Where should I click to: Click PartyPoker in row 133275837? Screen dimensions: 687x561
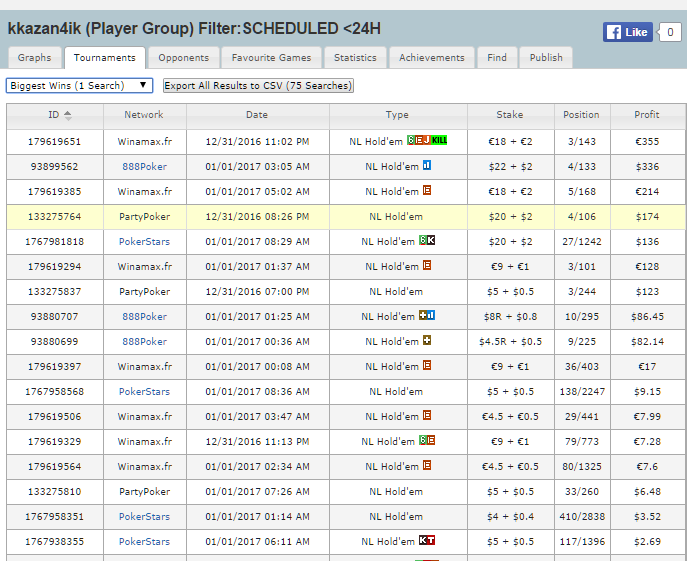145,291
